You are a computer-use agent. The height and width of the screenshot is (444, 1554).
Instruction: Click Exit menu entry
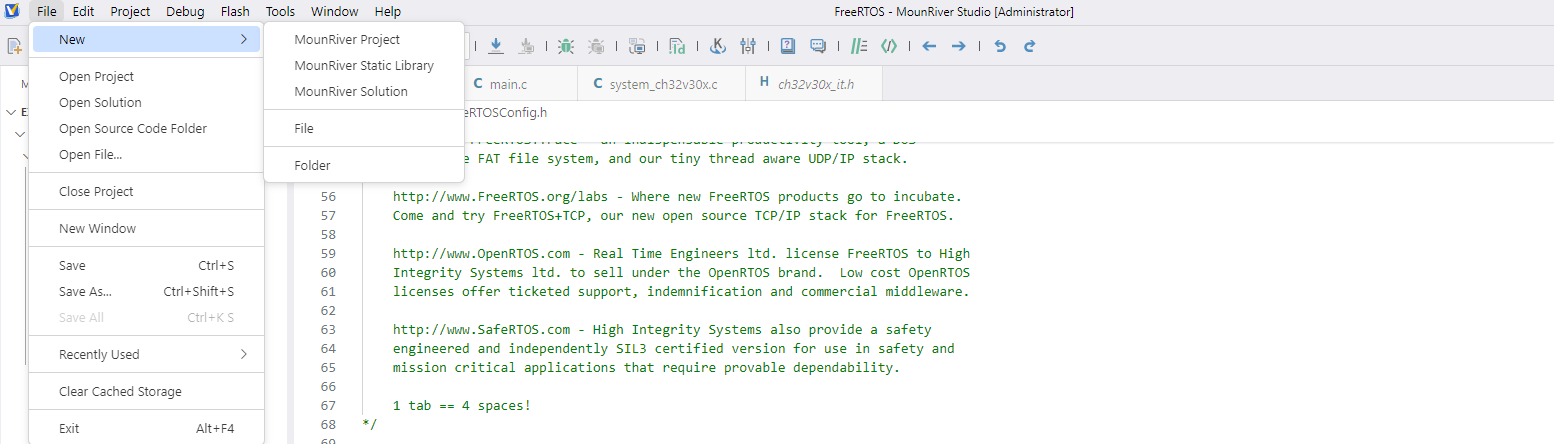[x=147, y=428]
